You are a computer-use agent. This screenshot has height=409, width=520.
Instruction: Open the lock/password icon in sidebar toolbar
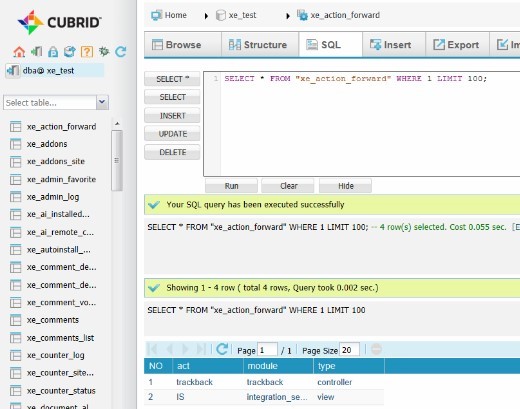53,52
